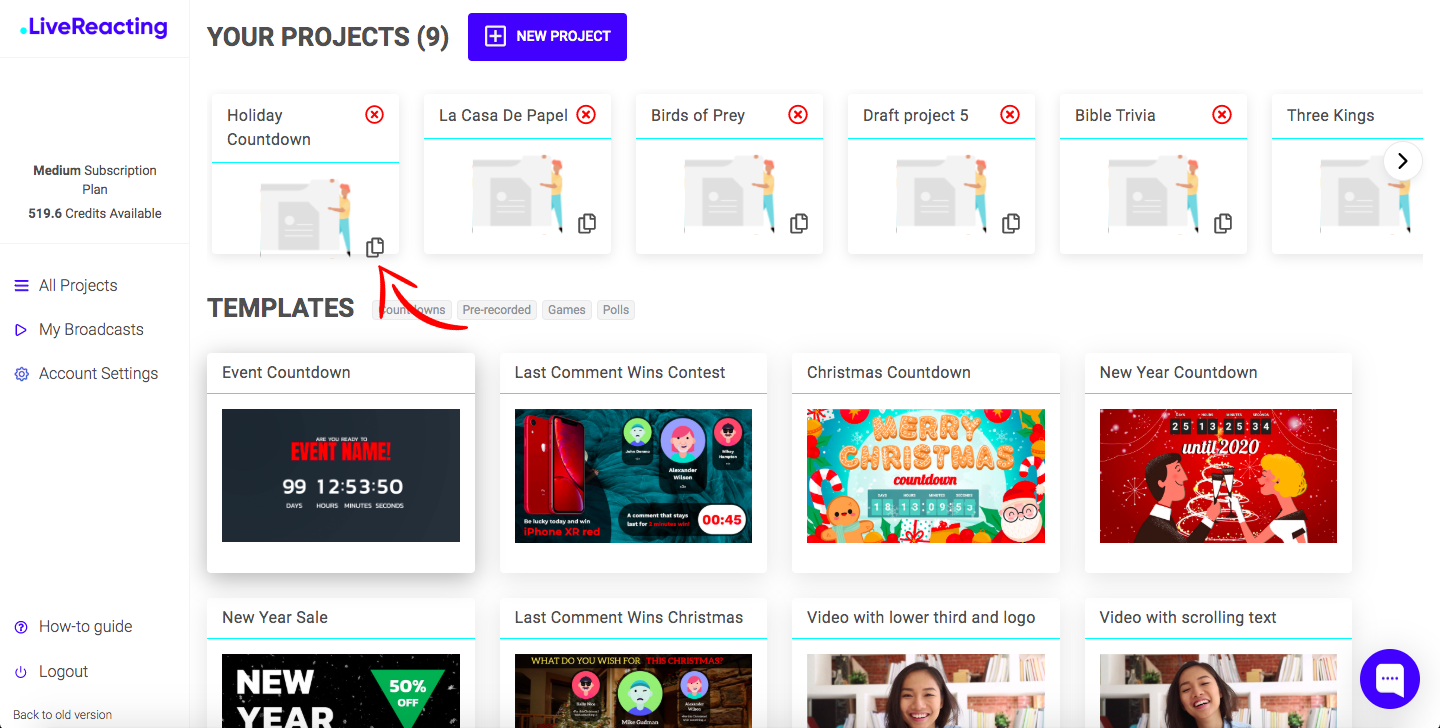Duplicate the Draft project 5 project
Viewport: 1440px width, 728px height.
(1011, 223)
